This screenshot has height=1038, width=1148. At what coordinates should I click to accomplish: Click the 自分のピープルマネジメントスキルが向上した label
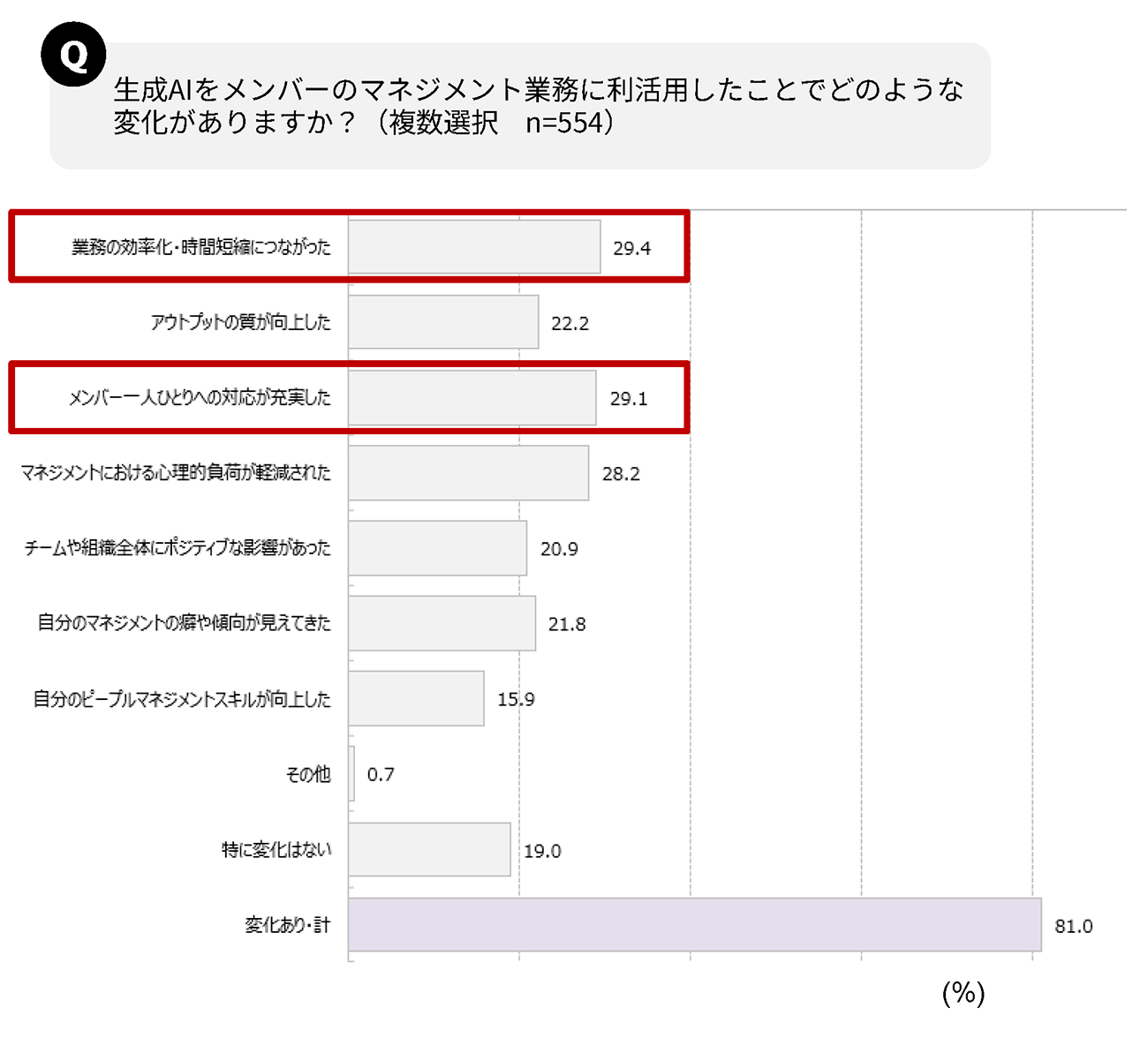click(182, 699)
